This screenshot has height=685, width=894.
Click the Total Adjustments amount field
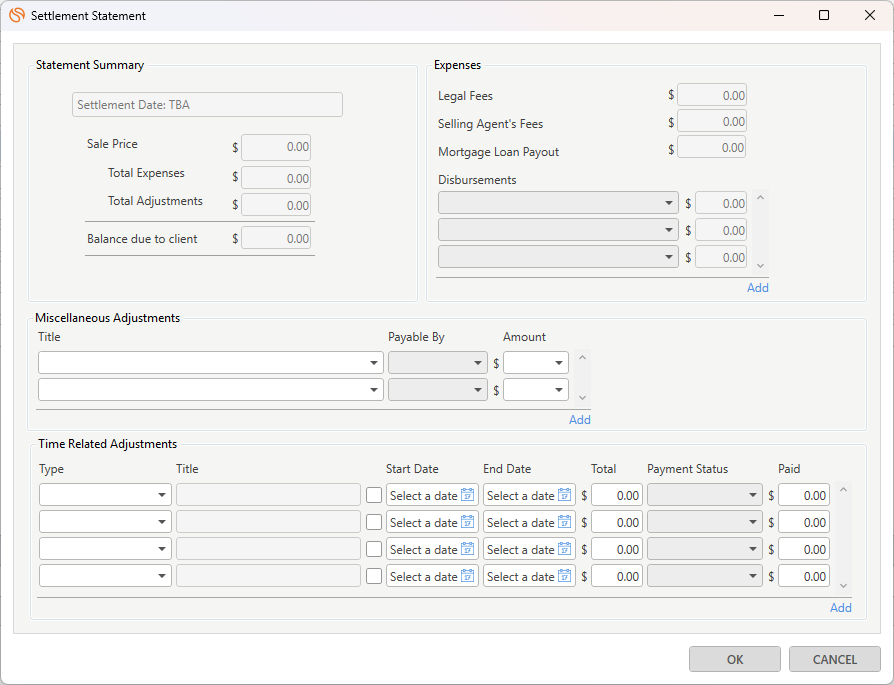(x=276, y=205)
